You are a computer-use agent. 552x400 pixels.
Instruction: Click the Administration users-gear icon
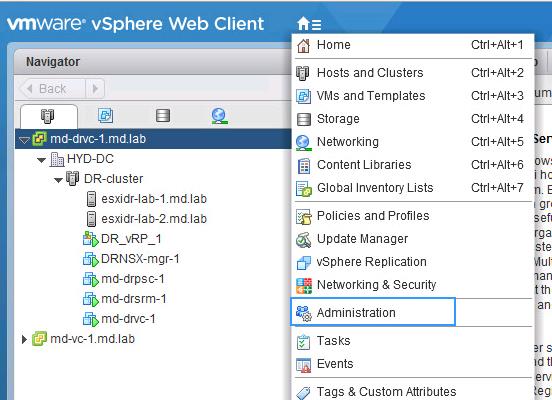304,313
